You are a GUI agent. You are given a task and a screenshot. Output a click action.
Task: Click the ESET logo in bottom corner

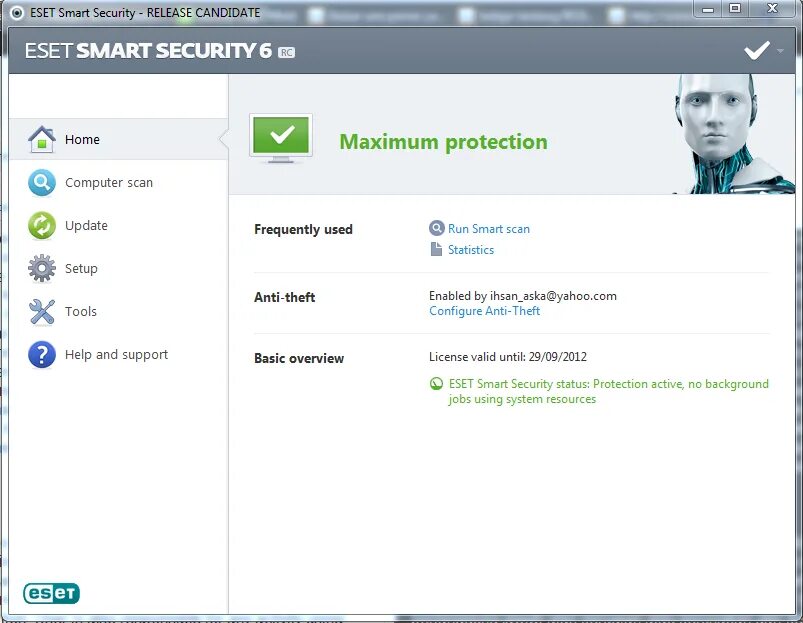tap(51, 593)
